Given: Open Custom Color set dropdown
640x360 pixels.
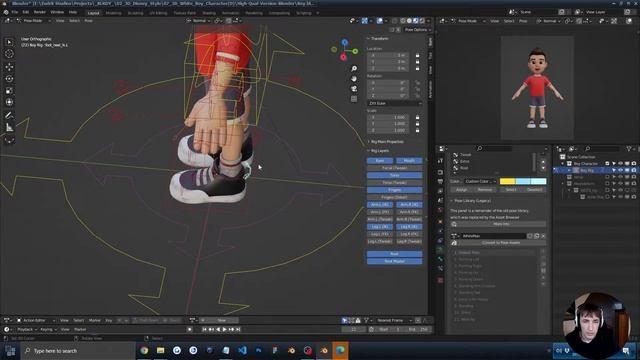Looking at the screenshot, I should pos(480,181).
